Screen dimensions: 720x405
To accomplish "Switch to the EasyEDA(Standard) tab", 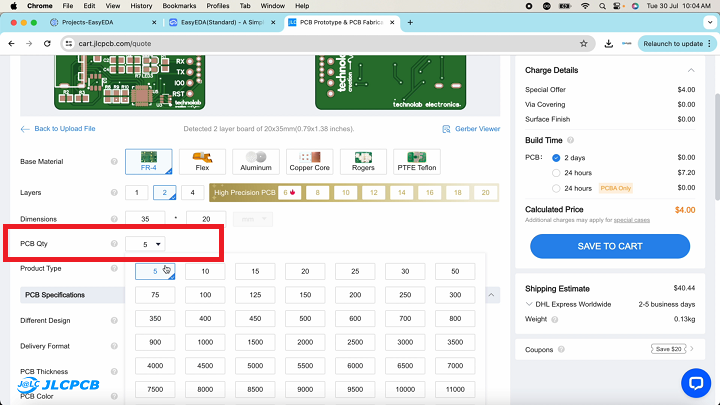I will pyautogui.click(x=223, y=22).
